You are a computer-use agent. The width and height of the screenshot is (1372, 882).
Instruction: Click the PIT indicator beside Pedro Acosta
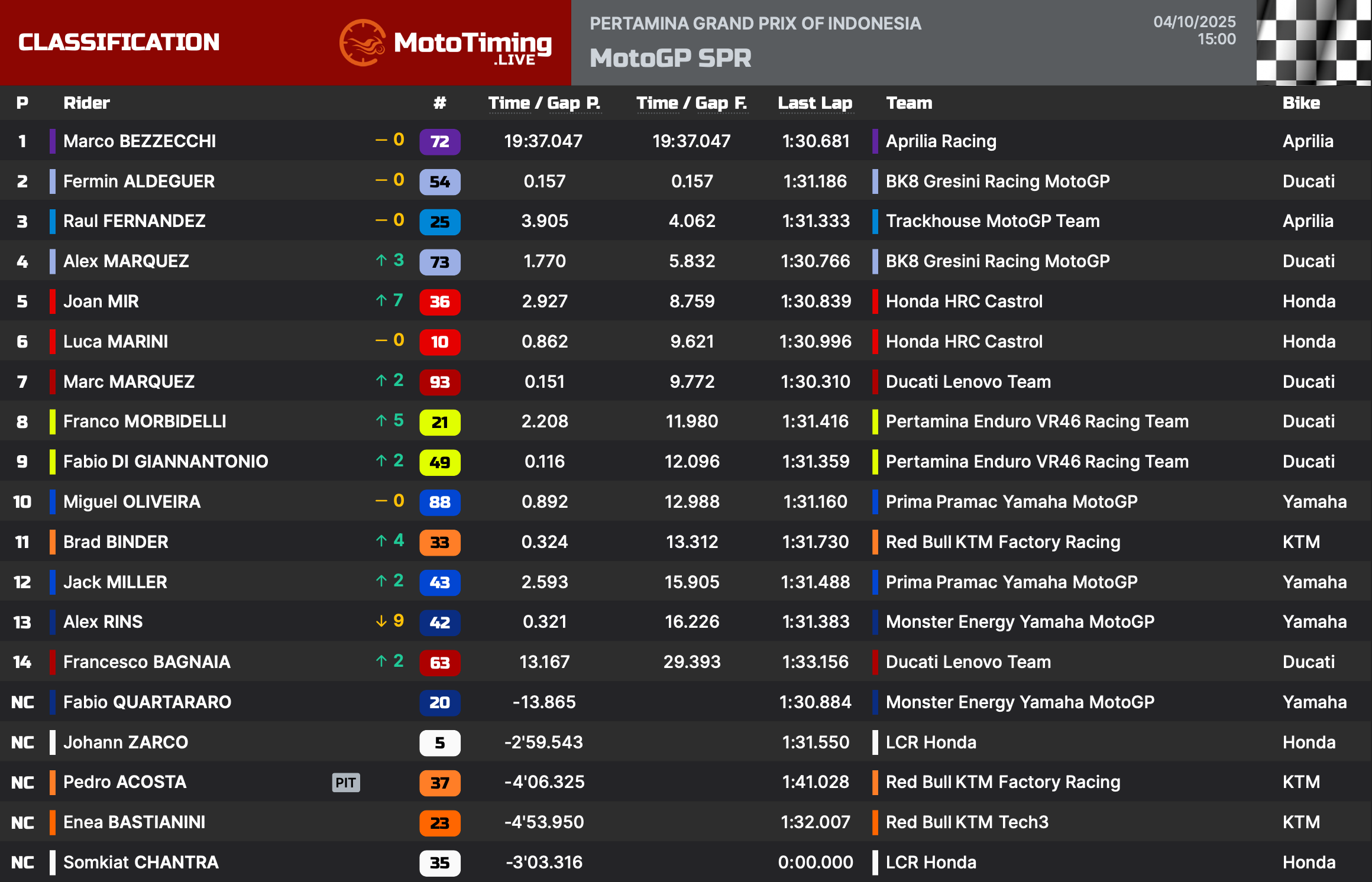[x=345, y=783]
